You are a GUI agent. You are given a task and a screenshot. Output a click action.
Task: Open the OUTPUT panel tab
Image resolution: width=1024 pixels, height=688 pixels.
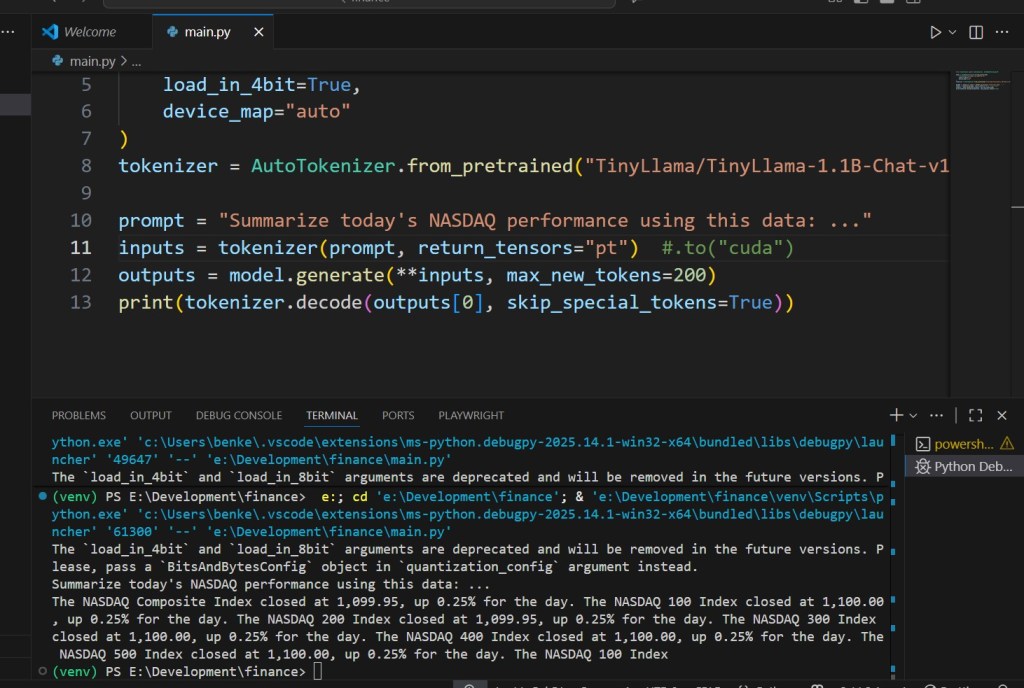150,415
